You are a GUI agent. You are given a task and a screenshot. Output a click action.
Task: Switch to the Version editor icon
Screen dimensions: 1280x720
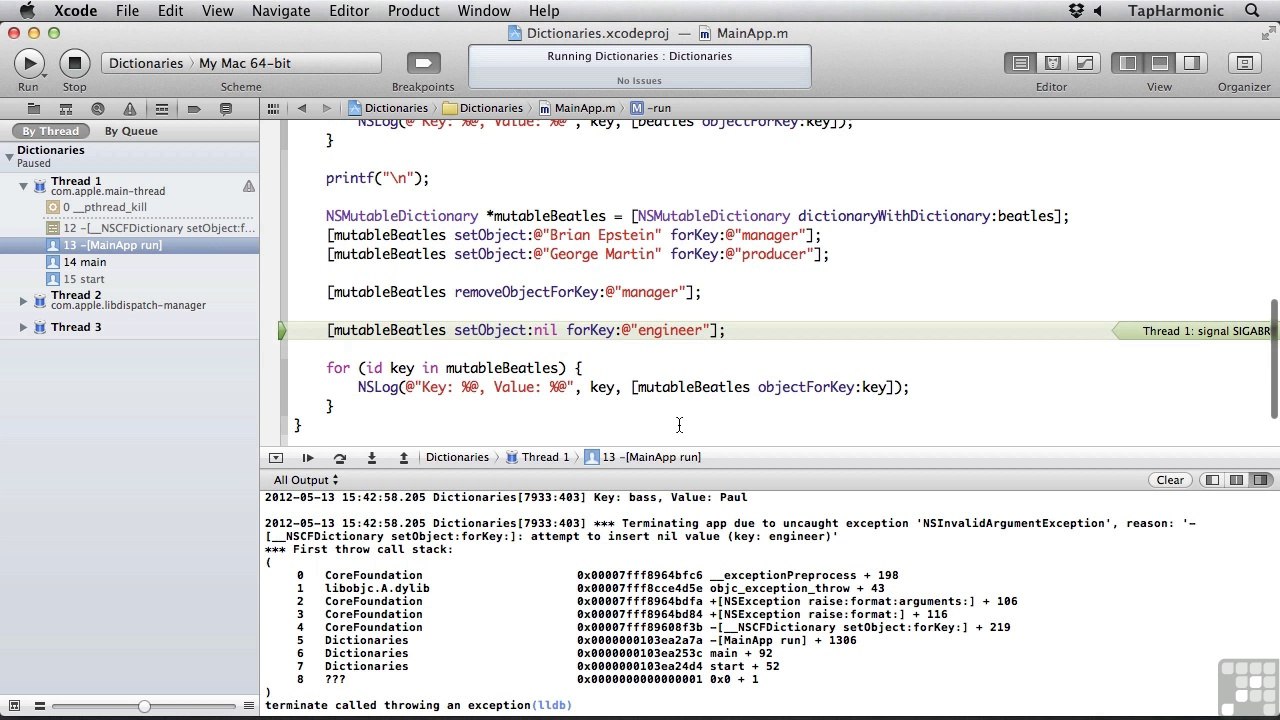point(1084,63)
